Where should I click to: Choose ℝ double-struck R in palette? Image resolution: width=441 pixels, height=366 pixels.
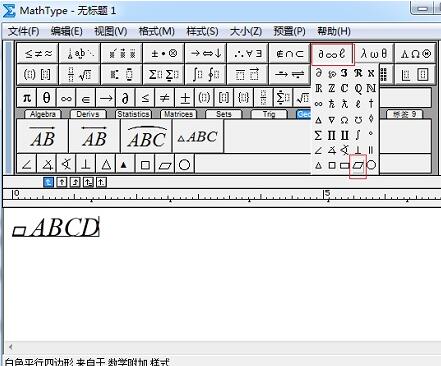[x=319, y=88]
